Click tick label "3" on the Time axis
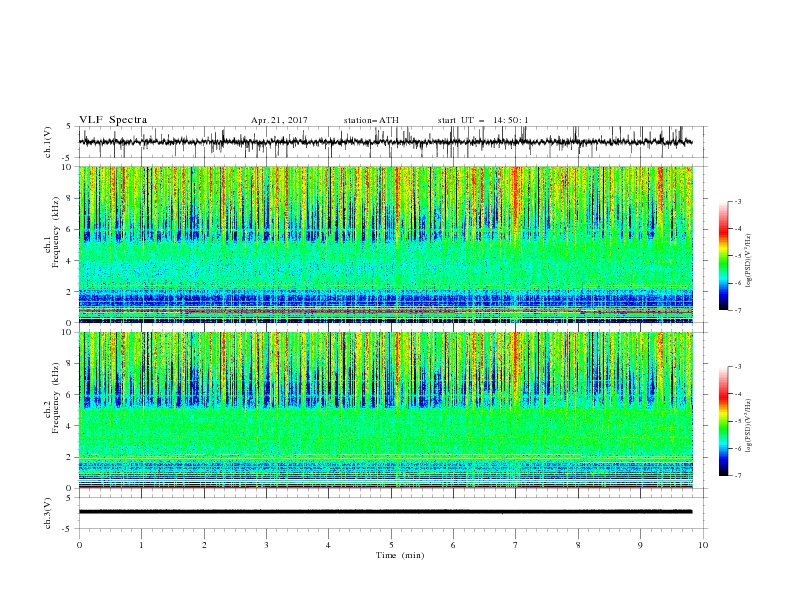This screenshot has height=612, width=792. click(x=266, y=545)
